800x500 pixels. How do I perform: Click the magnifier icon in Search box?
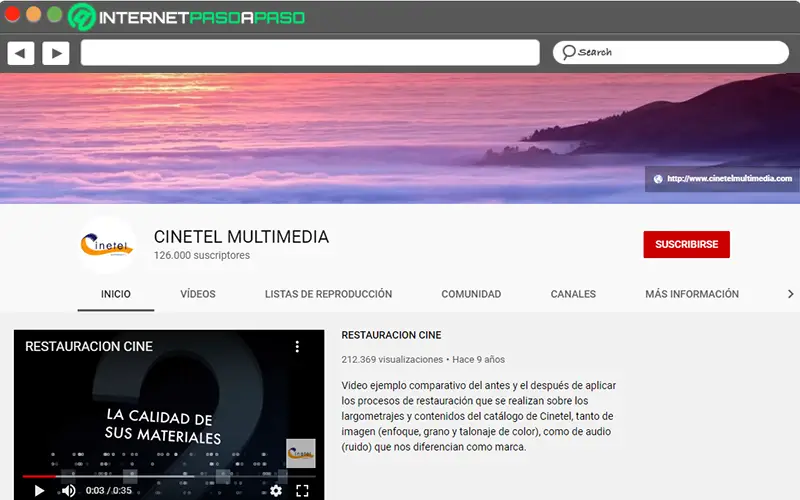pyautogui.click(x=568, y=52)
